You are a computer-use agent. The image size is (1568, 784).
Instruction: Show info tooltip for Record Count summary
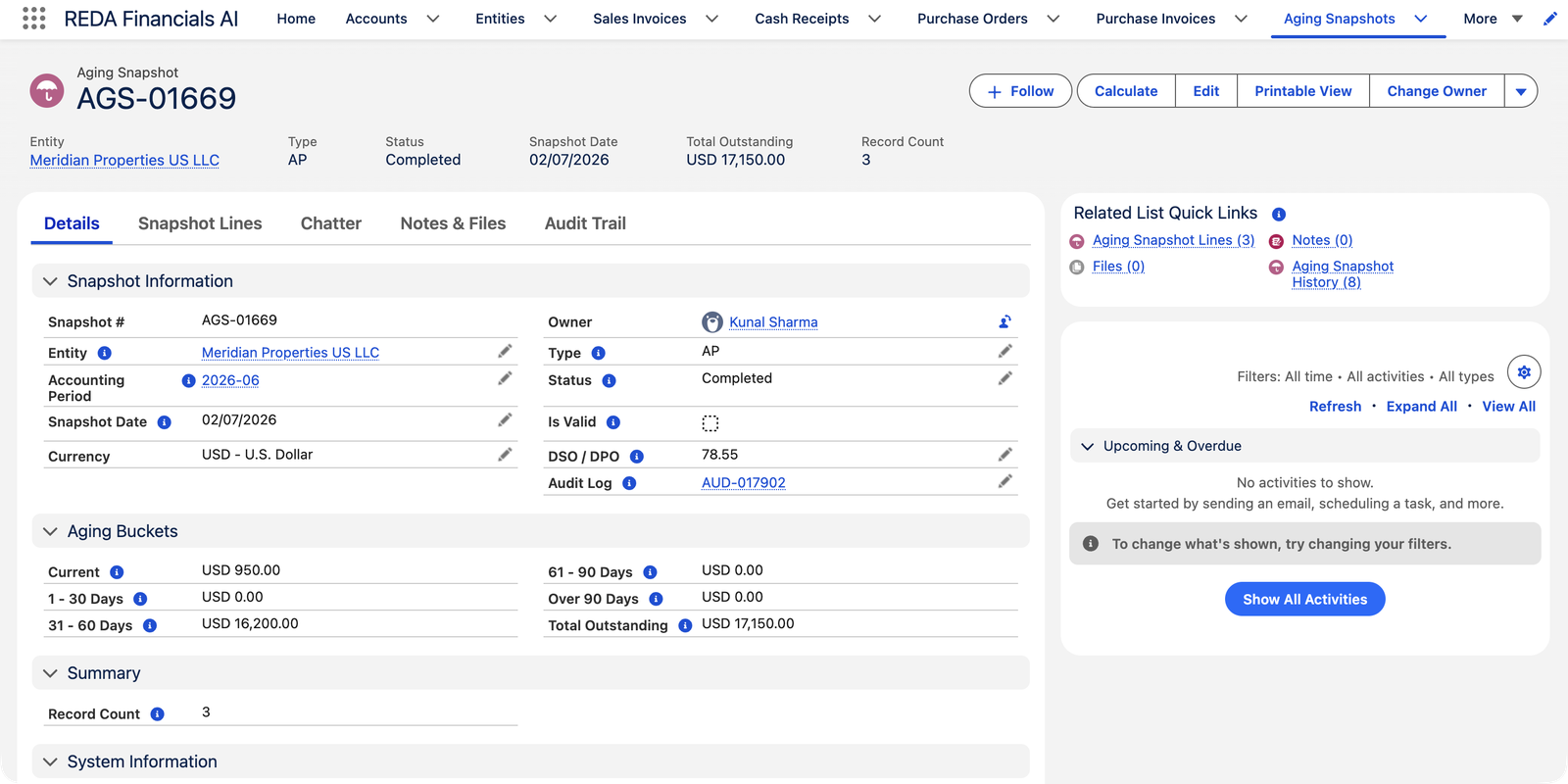click(x=157, y=714)
